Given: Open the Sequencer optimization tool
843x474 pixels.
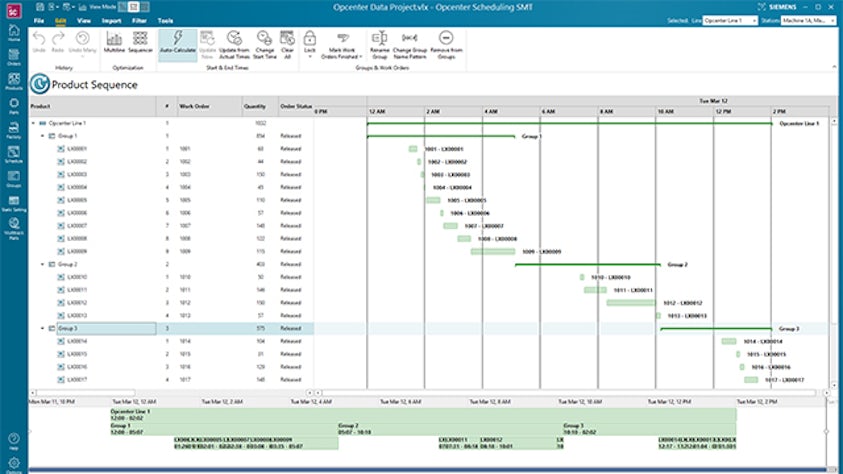Looking at the screenshot, I should [x=140, y=42].
